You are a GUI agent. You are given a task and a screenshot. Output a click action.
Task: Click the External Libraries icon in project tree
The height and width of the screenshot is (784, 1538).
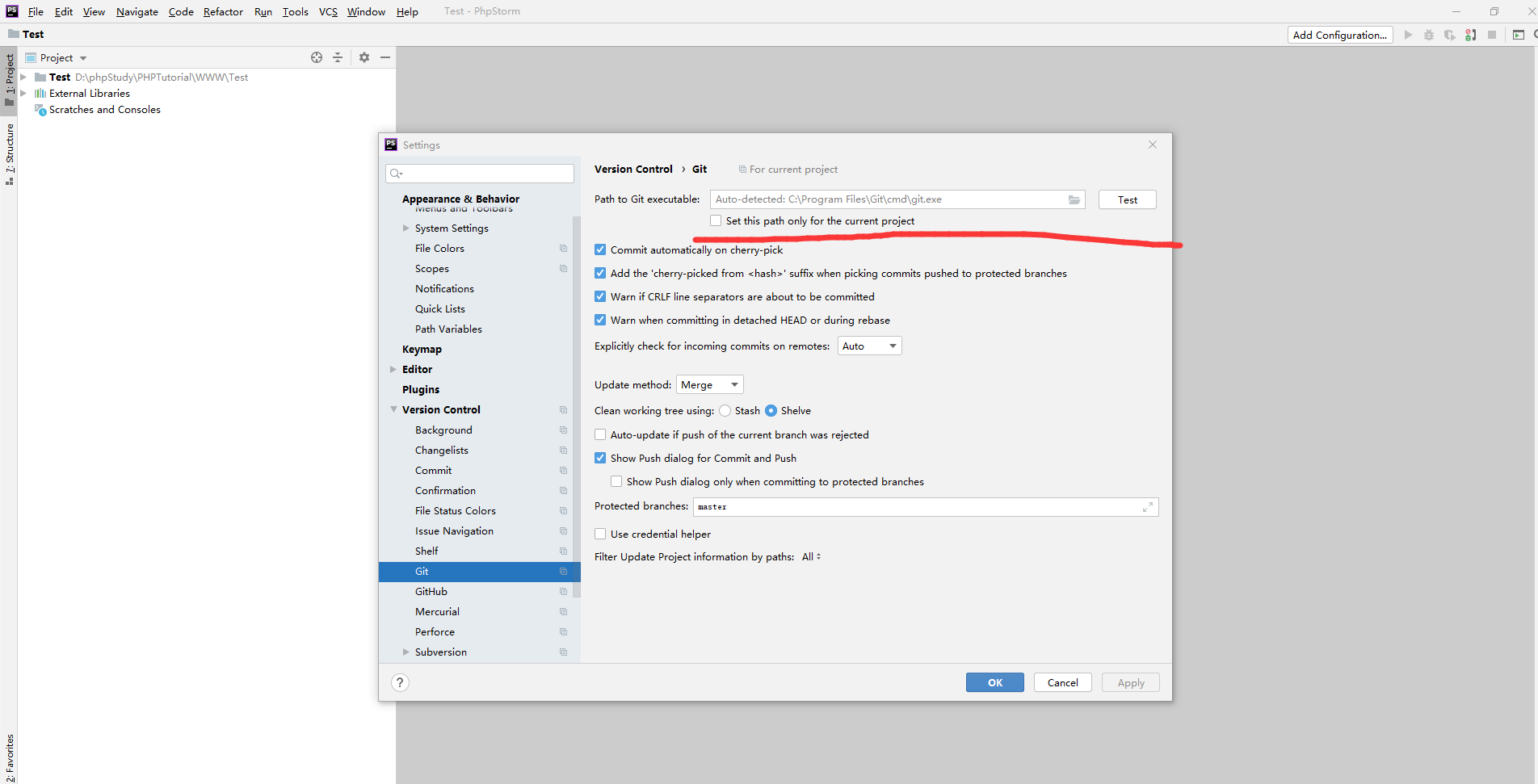point(40,94)
